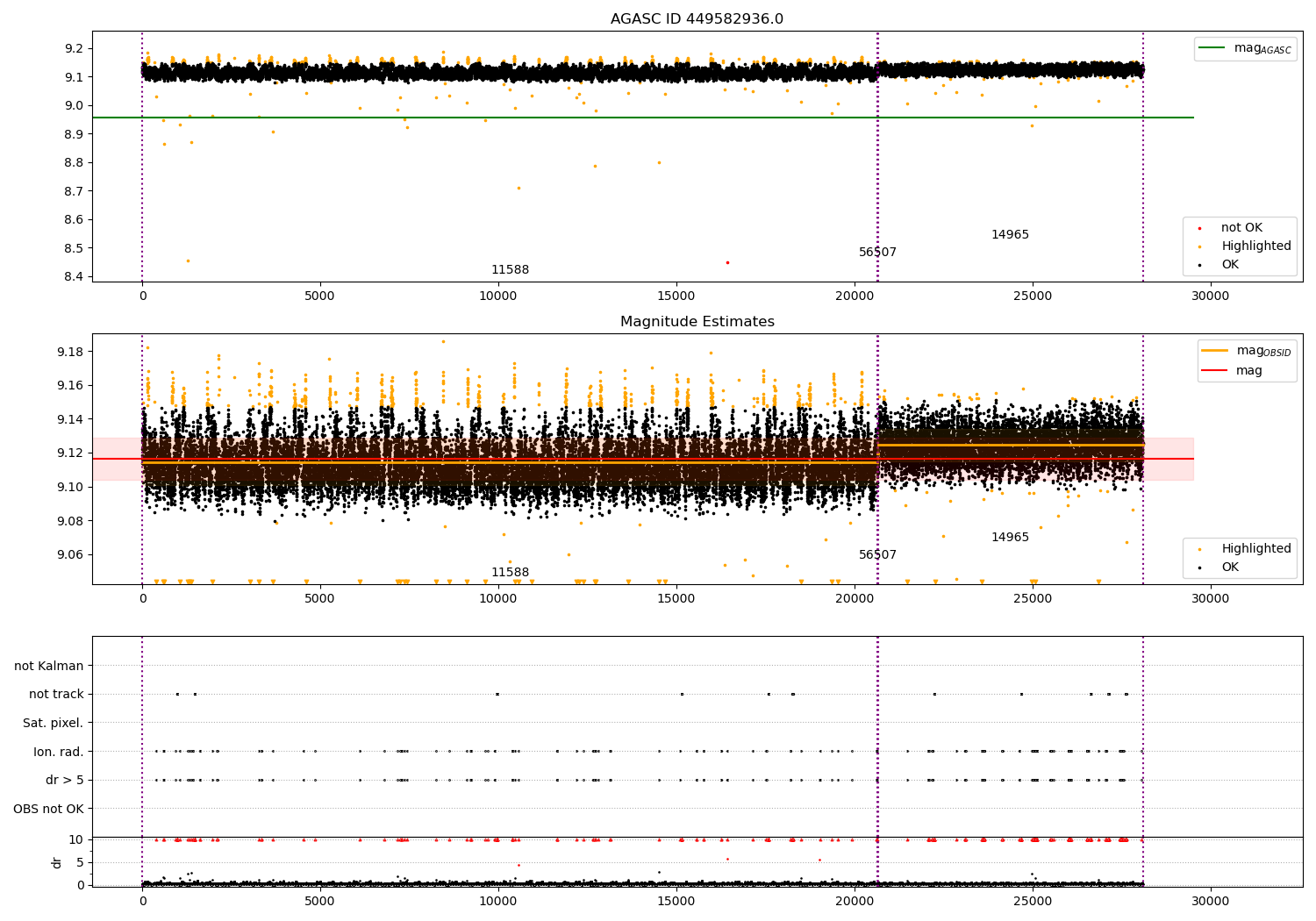The height and width of the screenshot is (921, 1316).
Task: Click the 9.06 y-axis tick label
Action: click(x=72, y=554)
